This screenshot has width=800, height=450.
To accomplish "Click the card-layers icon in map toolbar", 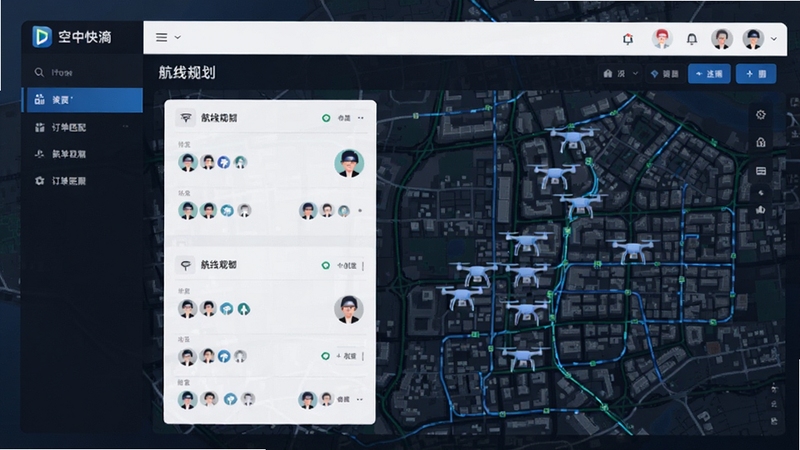I will (761, 171).
